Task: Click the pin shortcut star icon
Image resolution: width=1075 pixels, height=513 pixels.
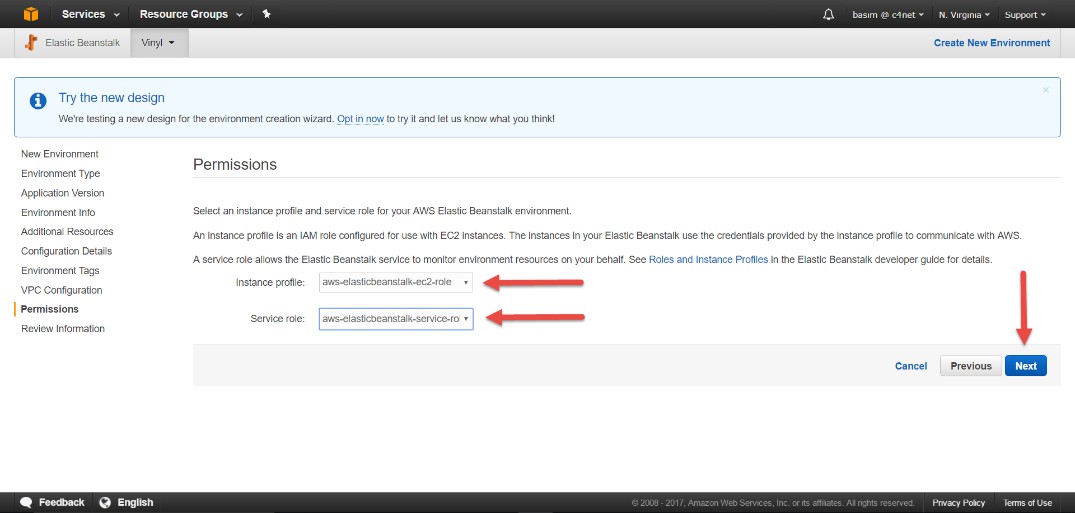Action: pos(266,14)
